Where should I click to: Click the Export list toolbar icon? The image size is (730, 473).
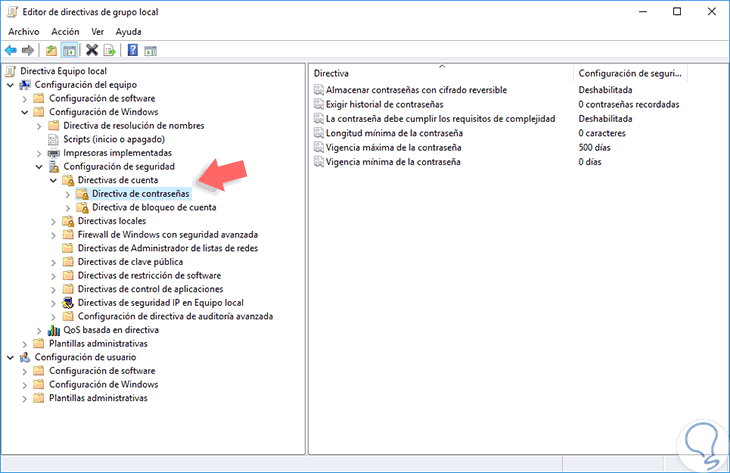coord(109,50)
